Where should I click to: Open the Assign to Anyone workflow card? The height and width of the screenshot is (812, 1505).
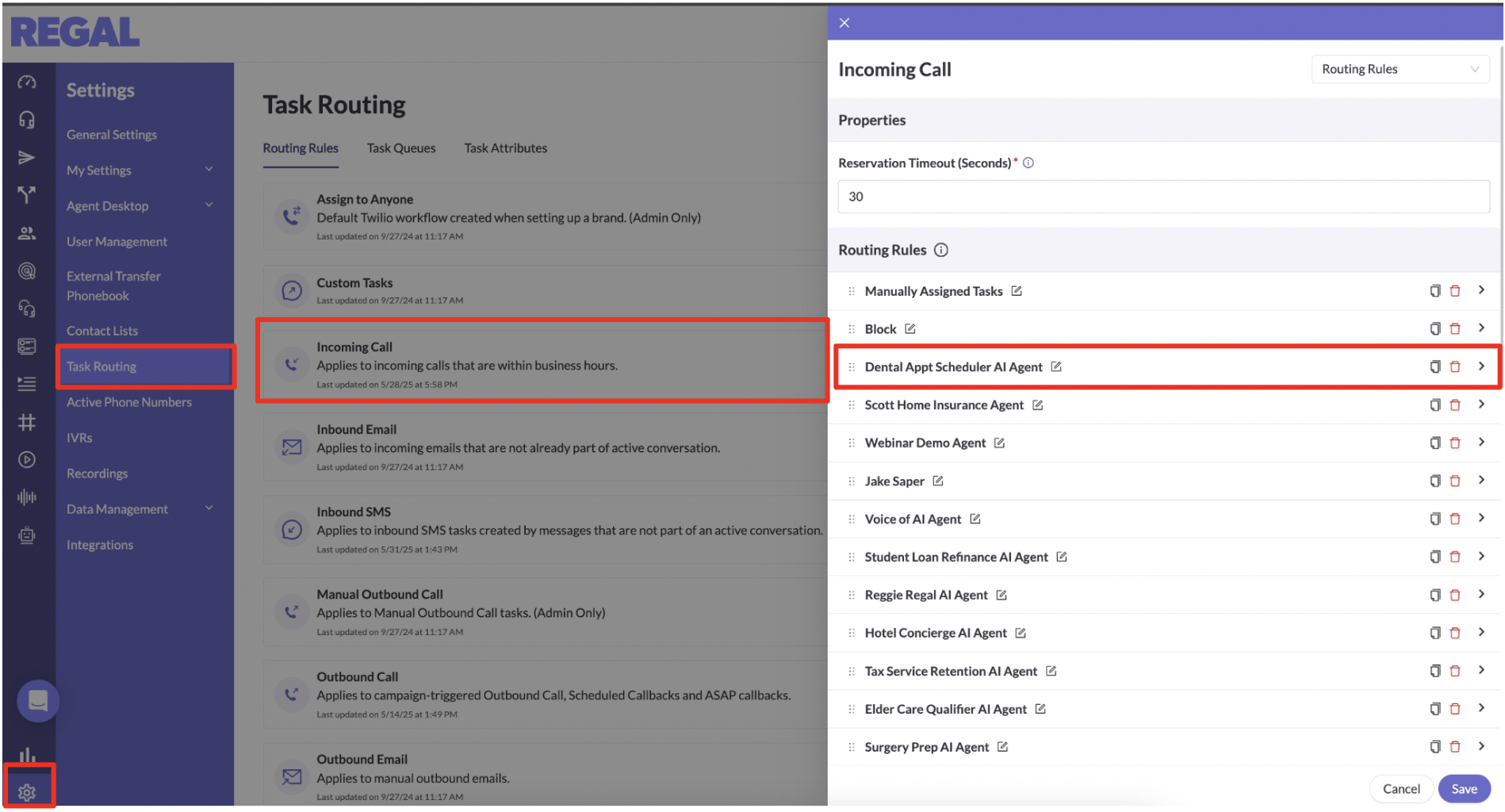(546, 217)
